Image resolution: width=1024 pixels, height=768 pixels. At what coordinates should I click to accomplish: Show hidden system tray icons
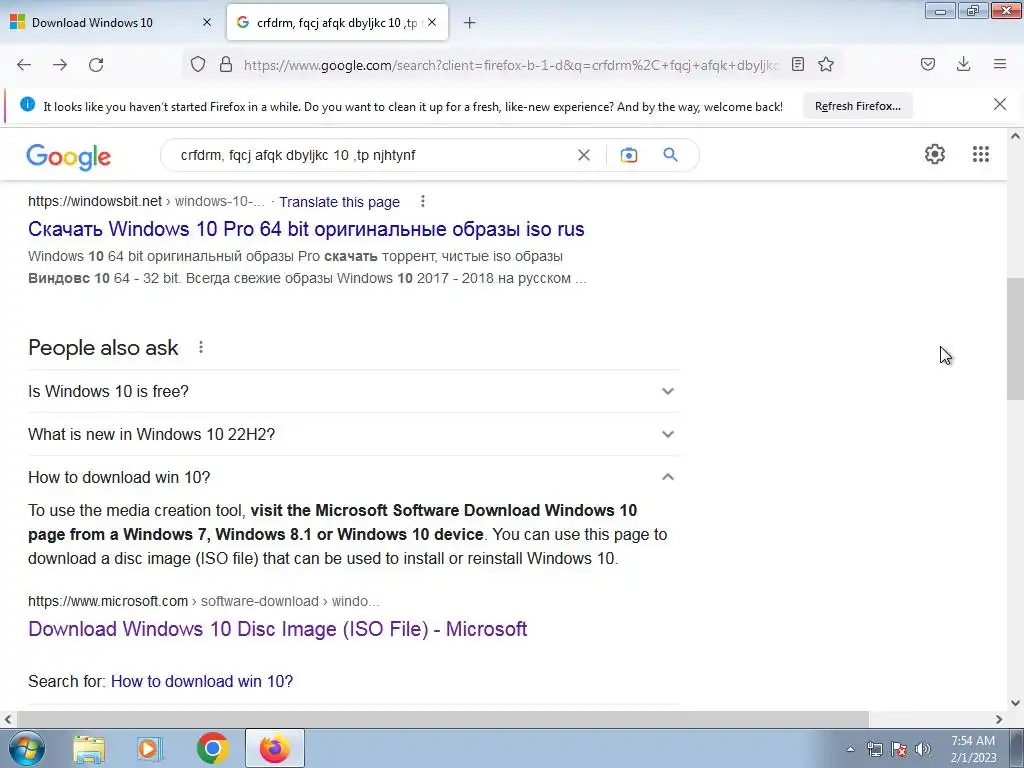[x=850, y=749]
